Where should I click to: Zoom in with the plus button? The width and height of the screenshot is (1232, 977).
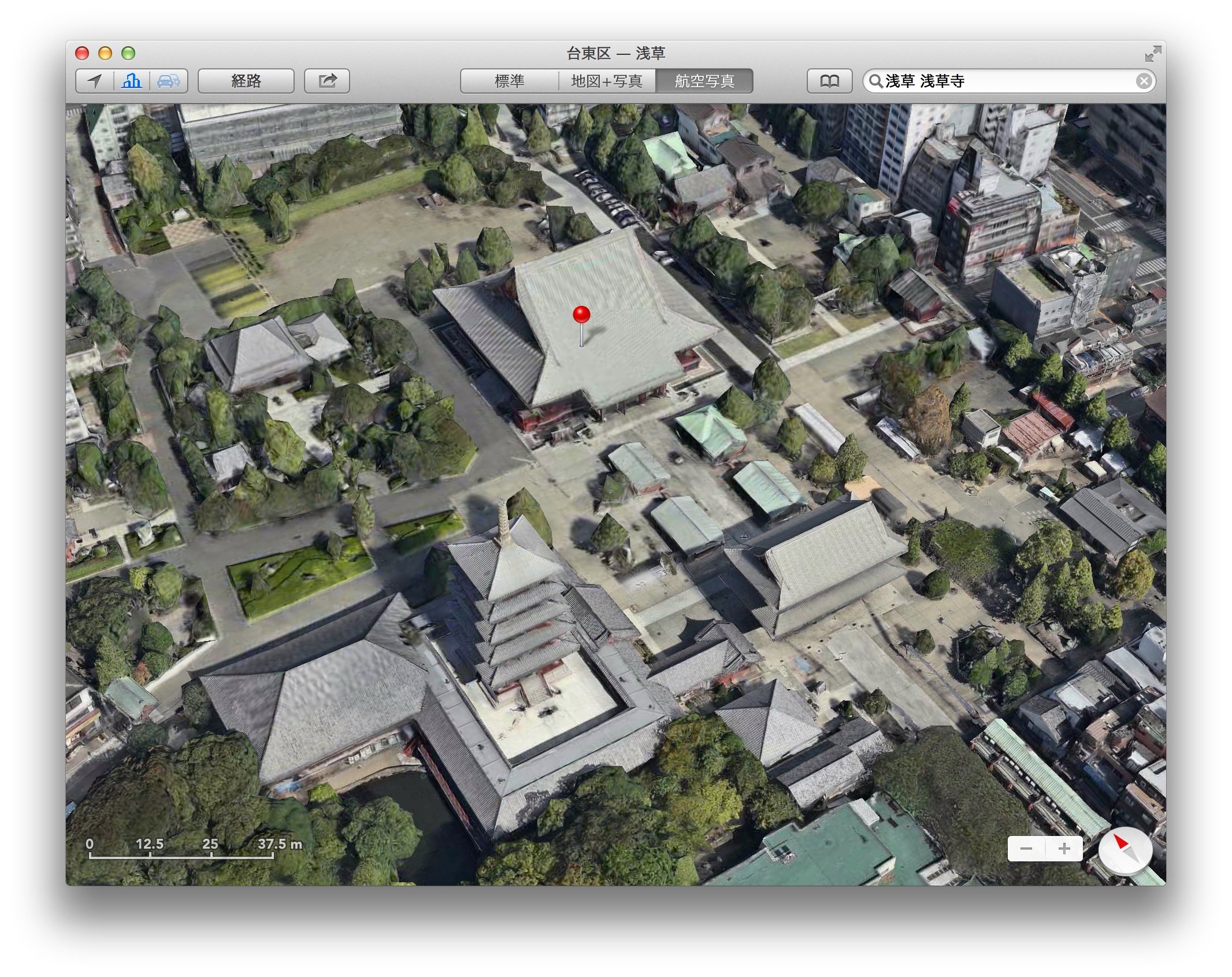point(1064,849)
